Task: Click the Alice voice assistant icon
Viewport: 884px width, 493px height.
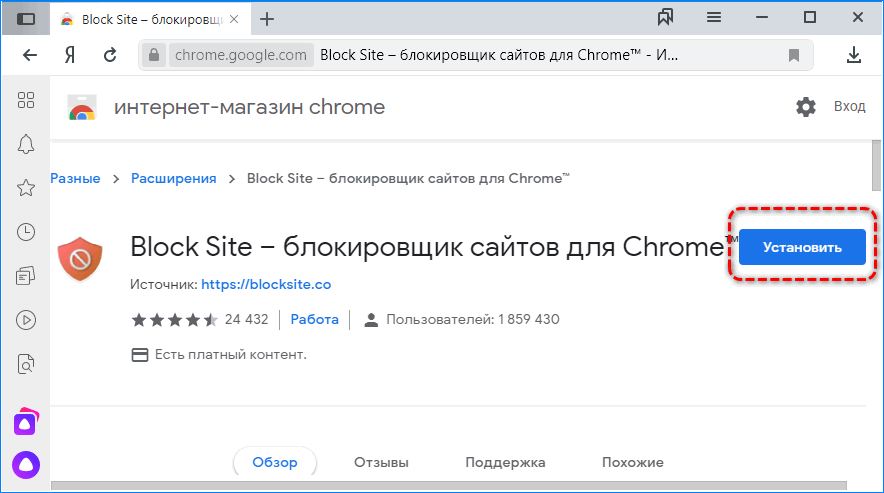Action: click(x=26, y=464)
